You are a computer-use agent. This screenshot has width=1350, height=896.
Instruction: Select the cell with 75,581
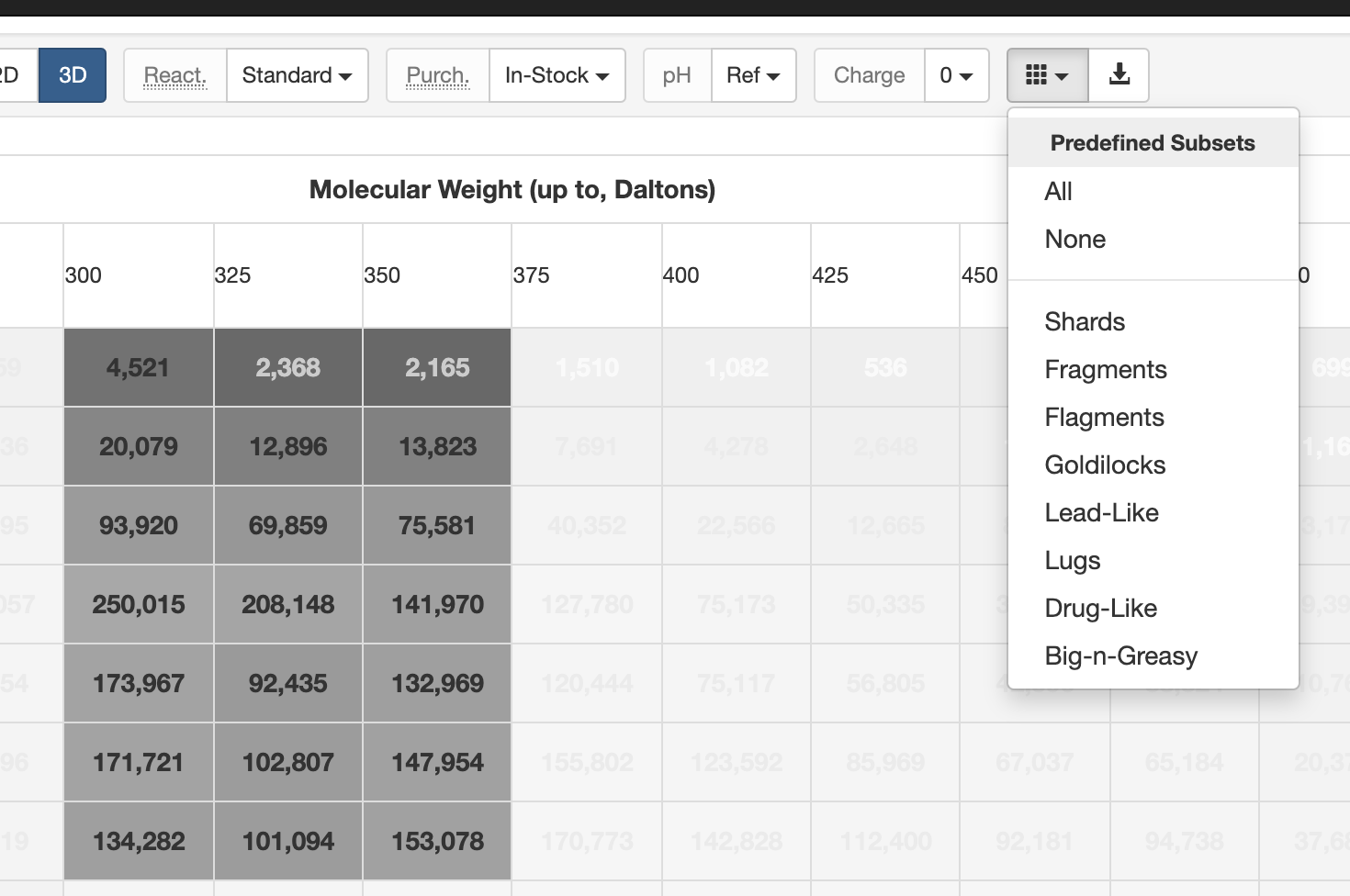point(437,525)
